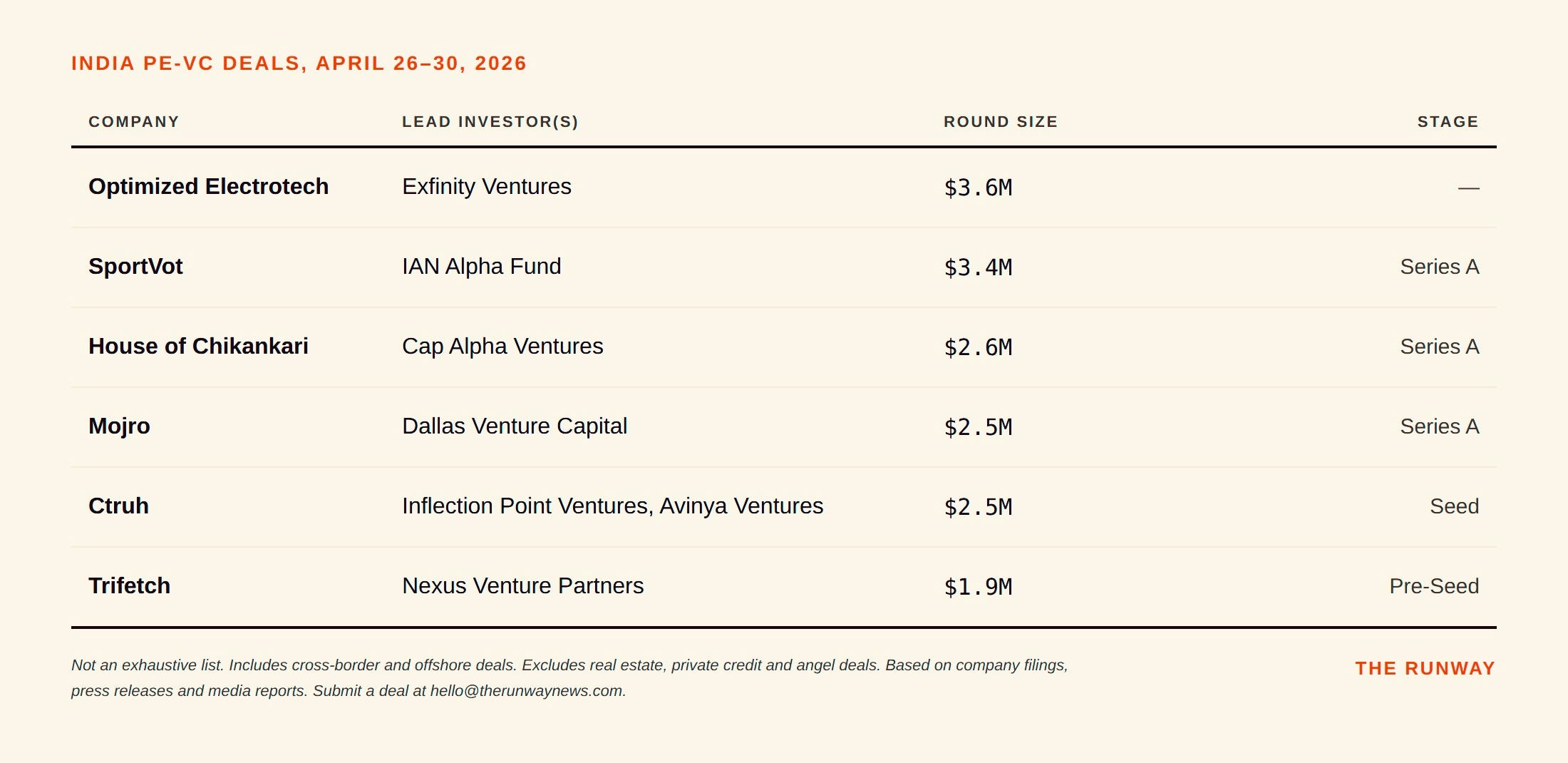
Task: Click Exfinity Ventures investor name
Action: pos(487,187)
